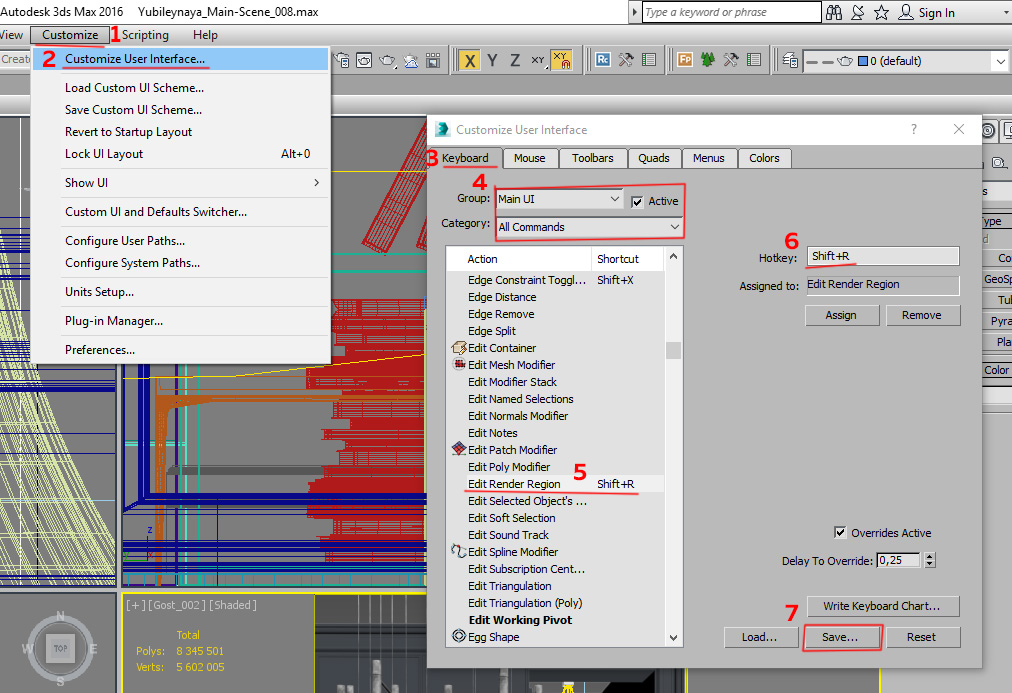This screenshot has width=1012, height=693.
Task: Click the Fp toolbar icon
Action: [685, 60]
